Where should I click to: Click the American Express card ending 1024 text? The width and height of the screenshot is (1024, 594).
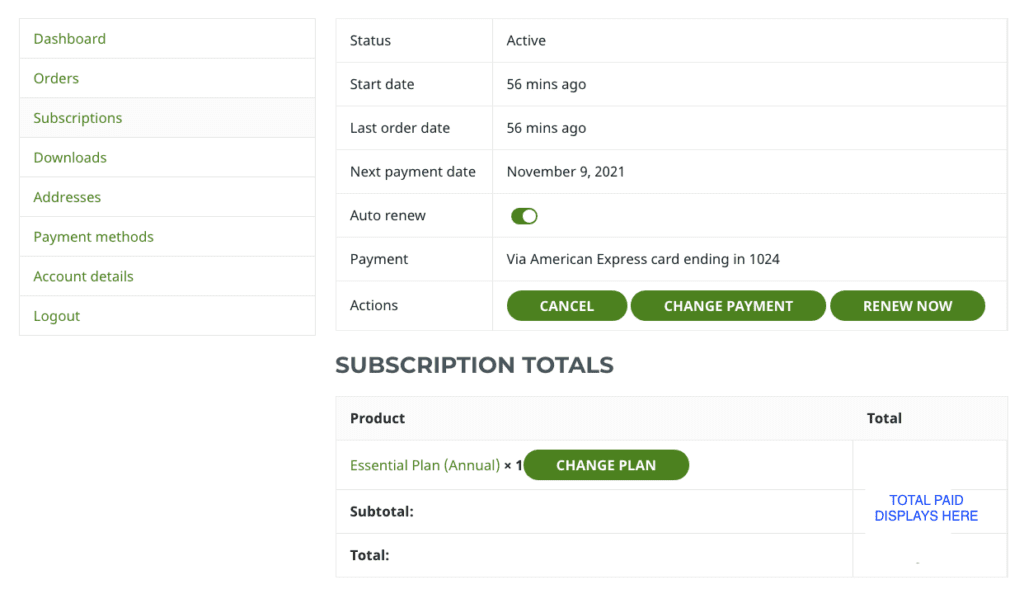click(x=642, y=259)
